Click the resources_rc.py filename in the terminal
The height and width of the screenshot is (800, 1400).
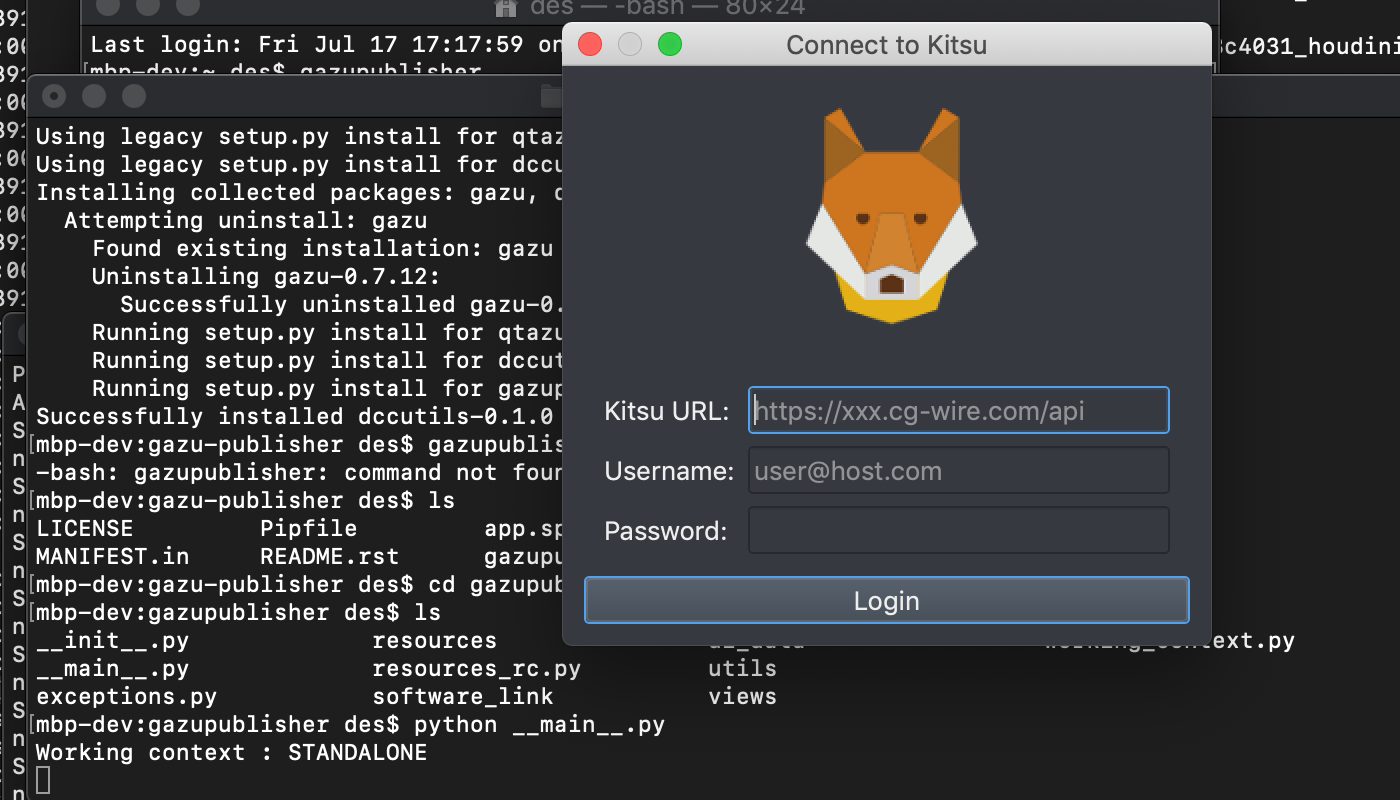tap(477, 668)
